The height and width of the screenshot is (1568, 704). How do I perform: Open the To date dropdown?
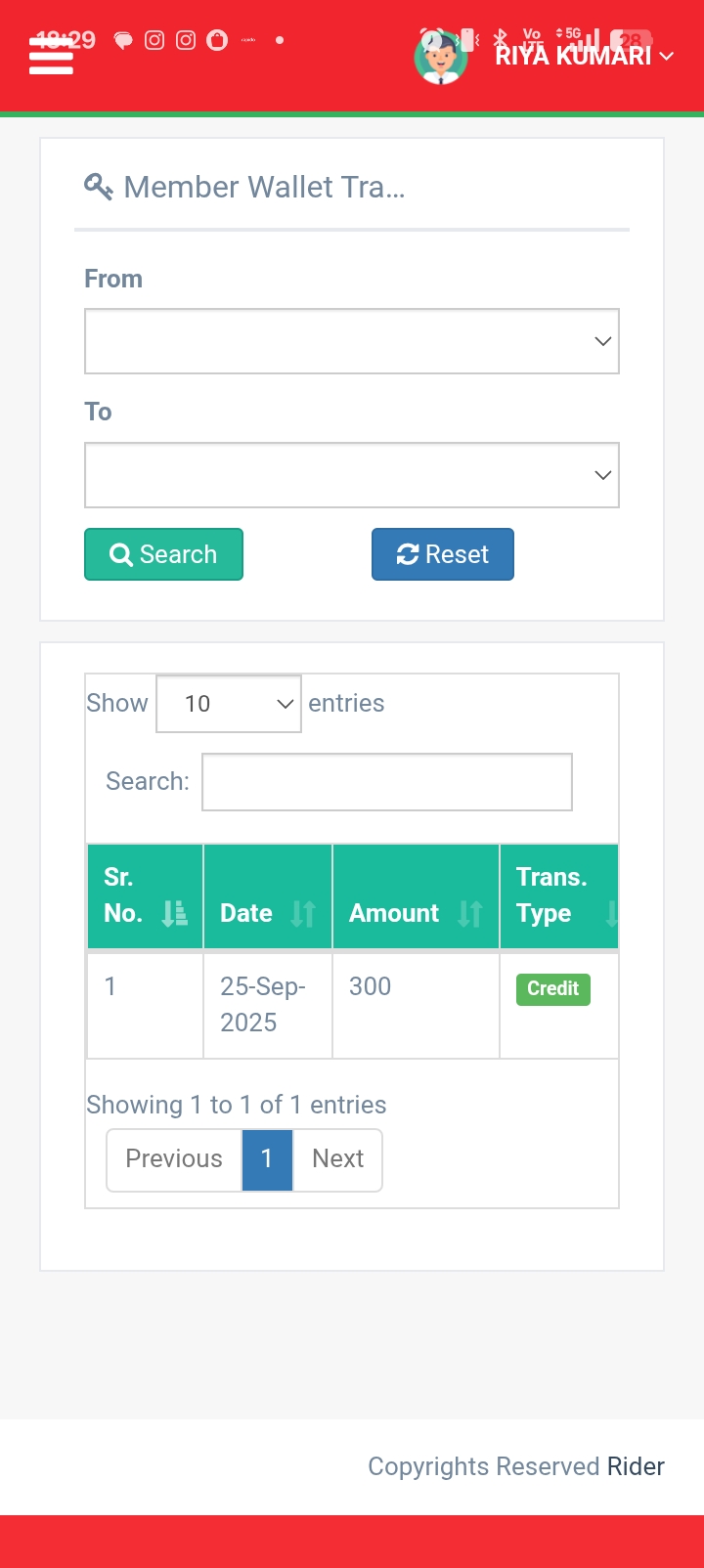click(x=352, y=475)
